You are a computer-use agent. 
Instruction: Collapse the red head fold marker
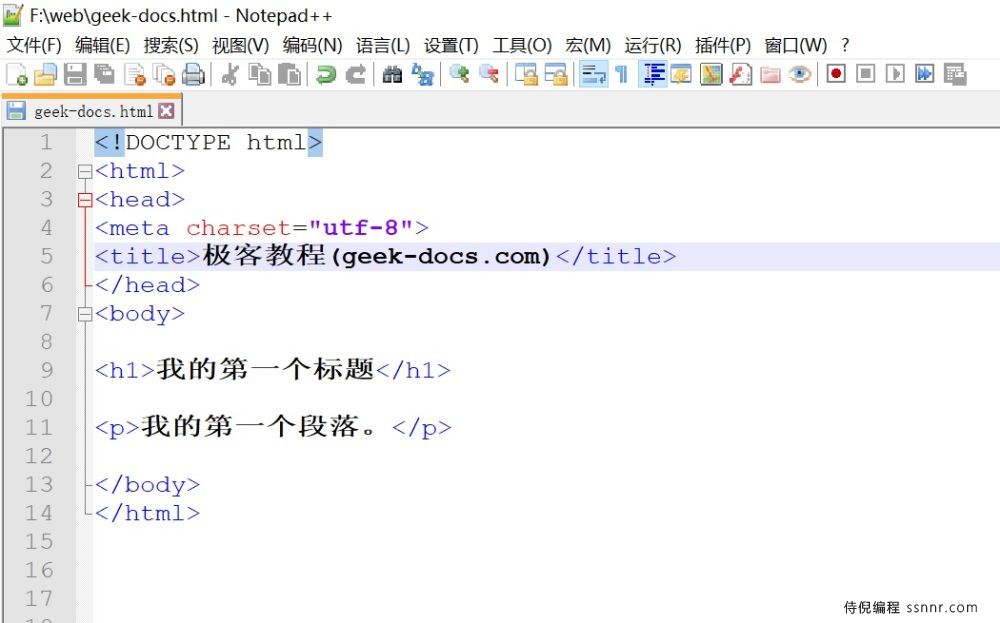(85, 200)
